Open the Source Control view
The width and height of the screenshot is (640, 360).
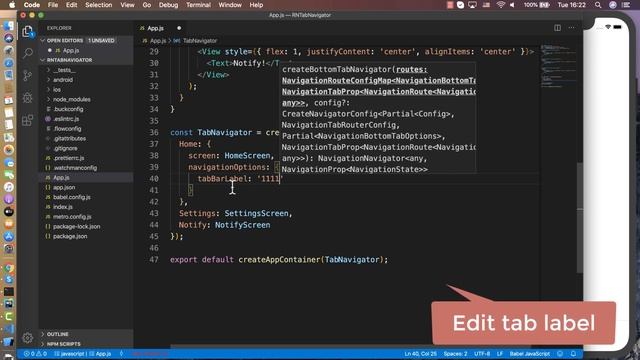pos(27,76)
